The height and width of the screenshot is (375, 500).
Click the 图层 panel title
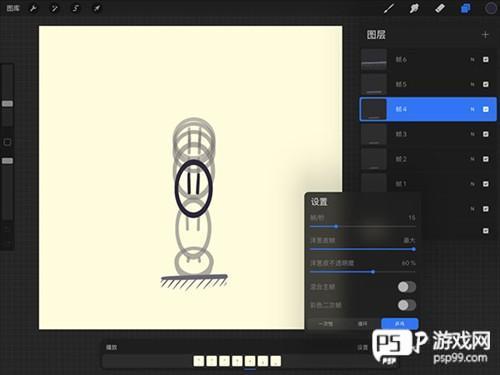376,35
